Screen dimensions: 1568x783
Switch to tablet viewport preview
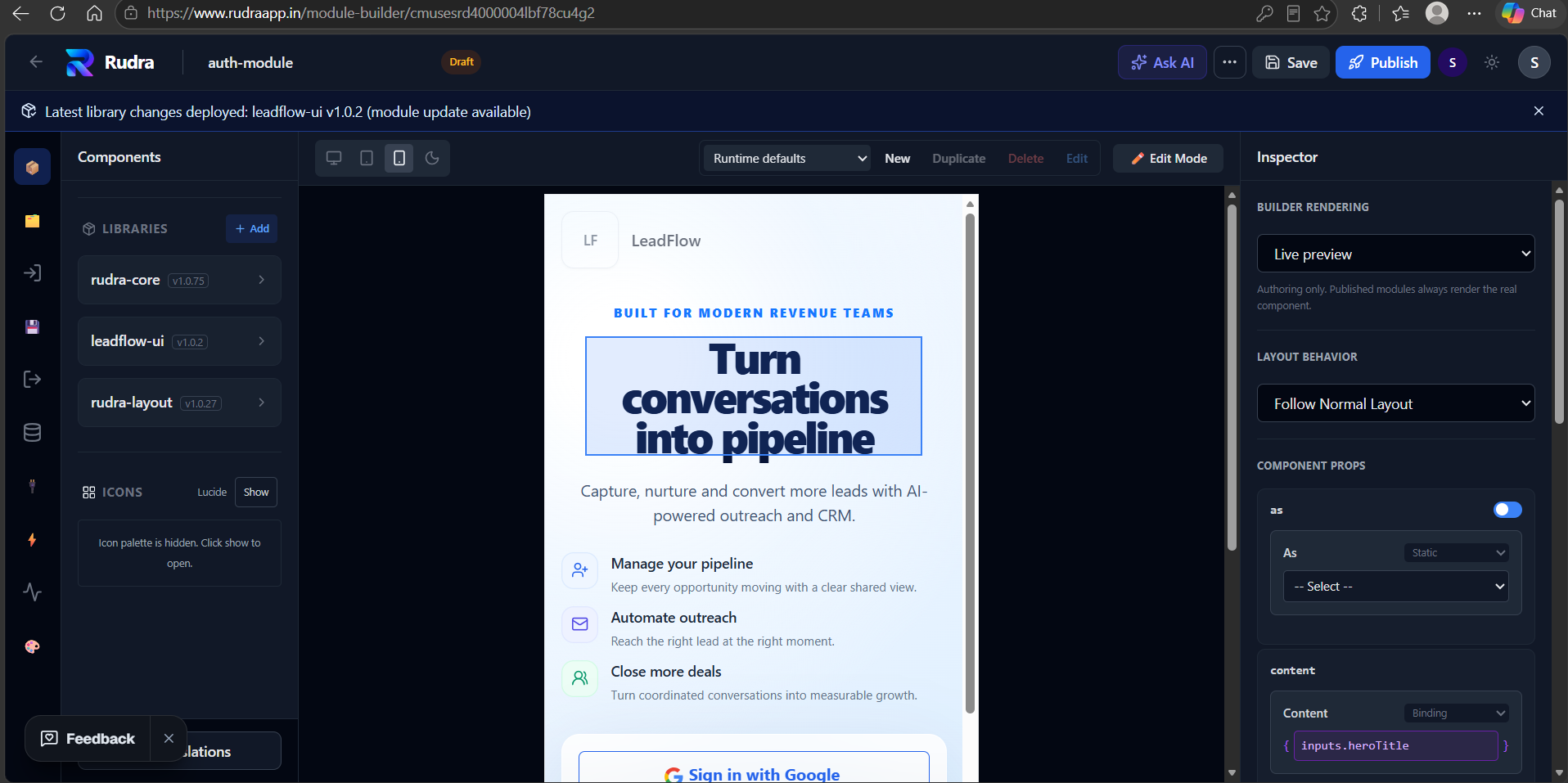click(x=367, y=158)
